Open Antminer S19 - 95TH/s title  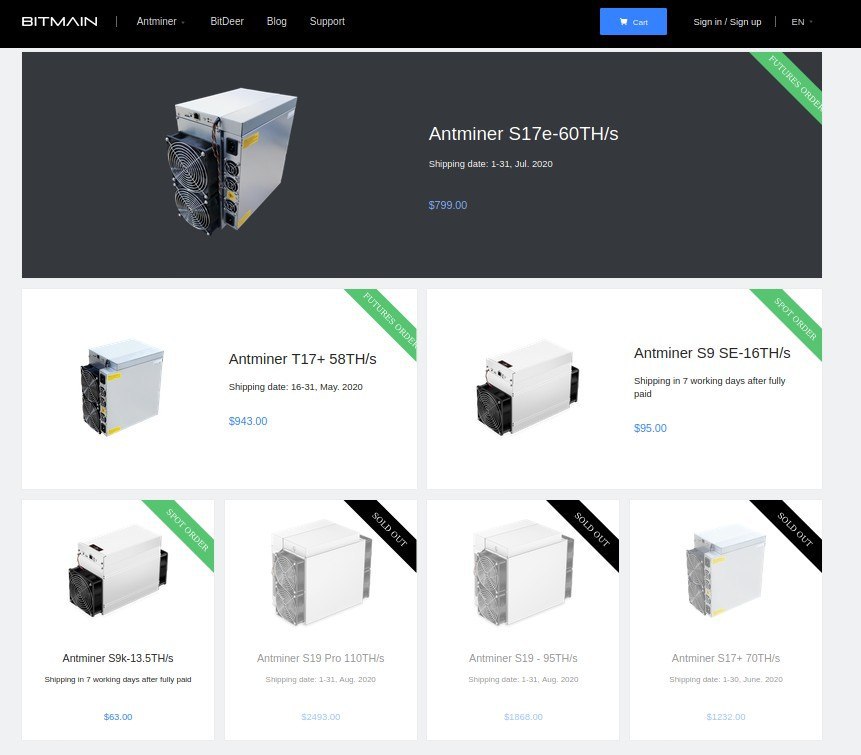point(523,658)
